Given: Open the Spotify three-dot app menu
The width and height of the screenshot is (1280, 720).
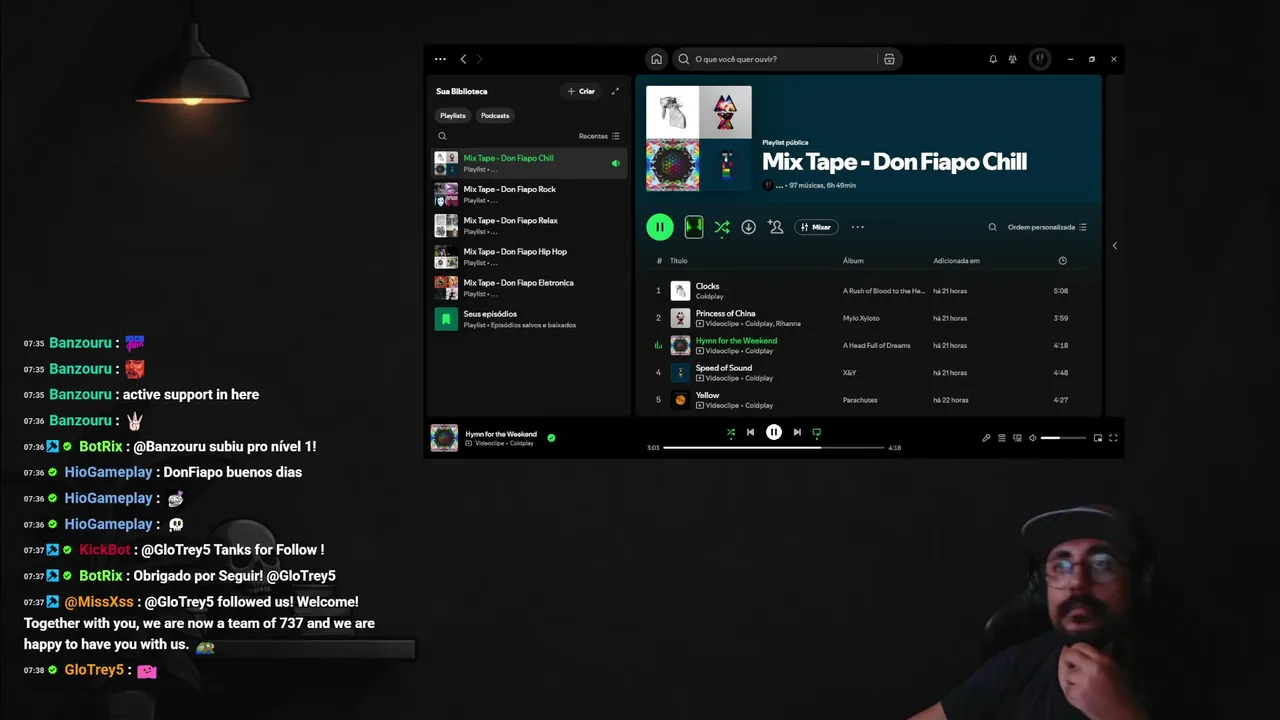Looking at the screenshot, I should [x=440, y=59].
